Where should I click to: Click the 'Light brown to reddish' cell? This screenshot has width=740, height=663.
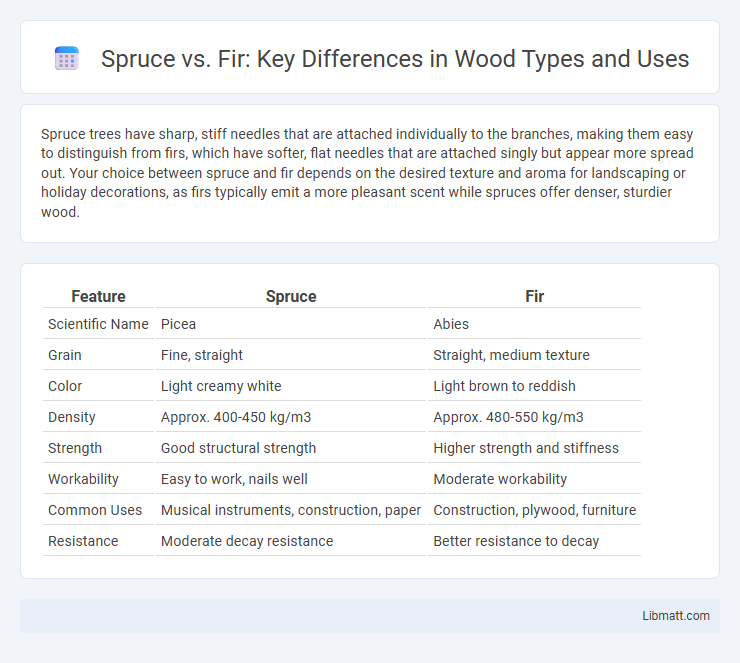click(x=534, y=386)
